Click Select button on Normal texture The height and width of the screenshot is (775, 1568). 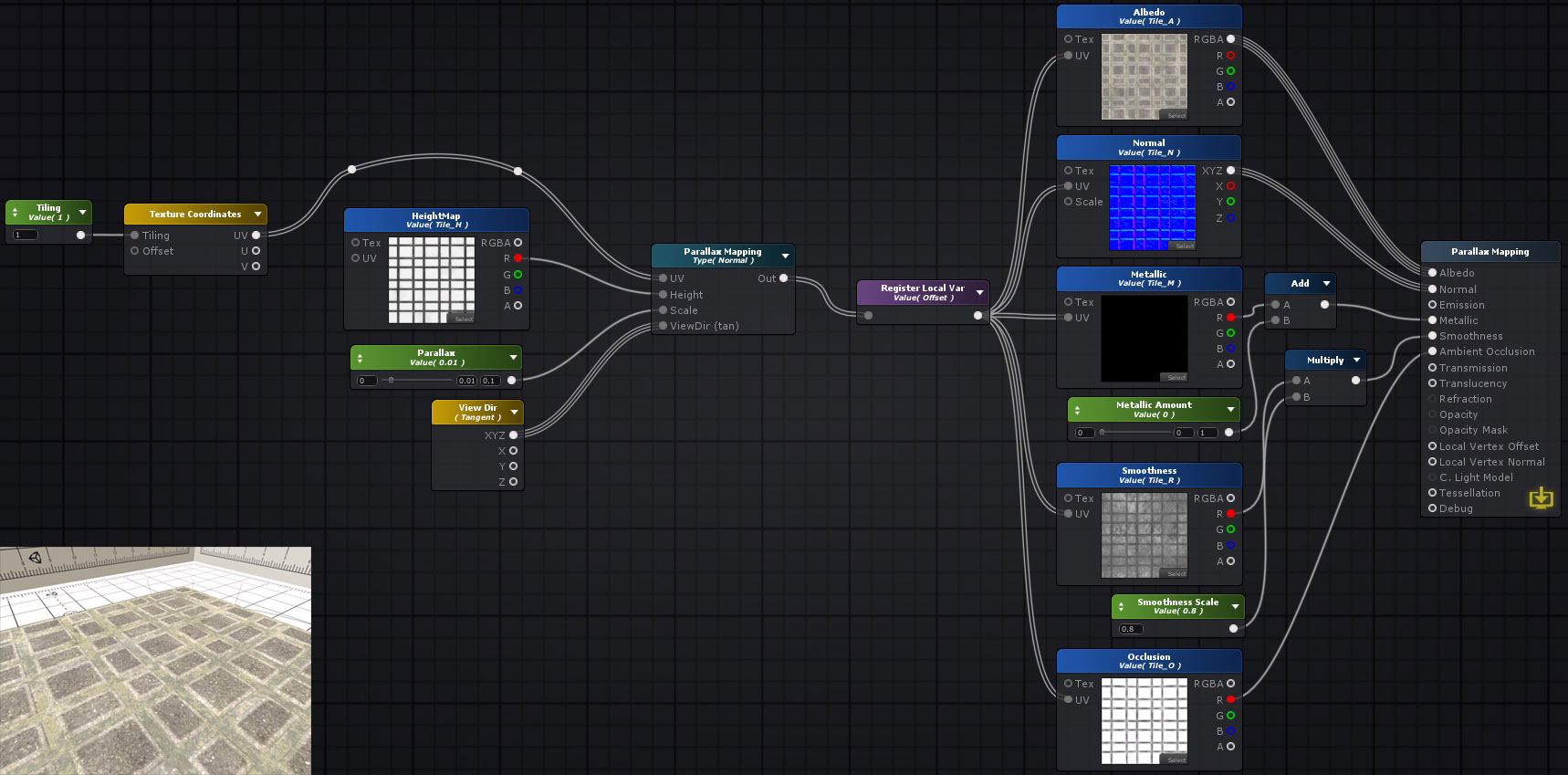pyautogui.click(x=1184, y=246)
